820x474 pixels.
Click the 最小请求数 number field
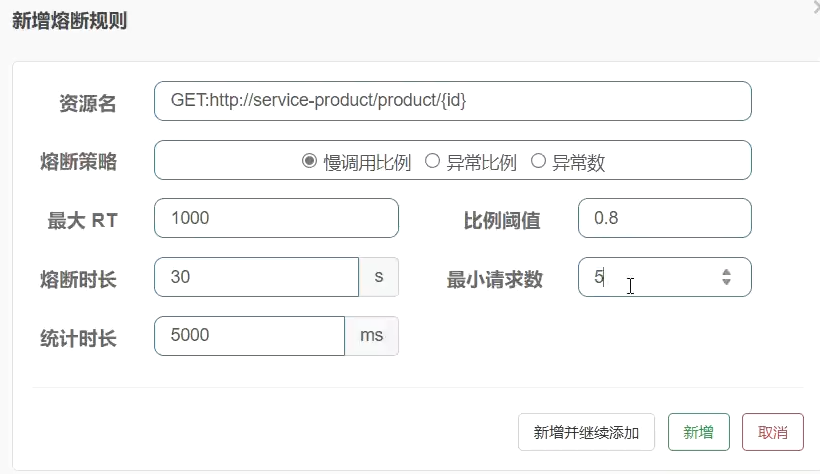[x=665, y=277]
